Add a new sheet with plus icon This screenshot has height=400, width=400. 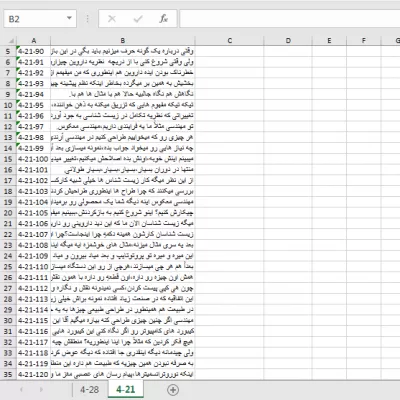pyautogui.click(x=173, y=389)
